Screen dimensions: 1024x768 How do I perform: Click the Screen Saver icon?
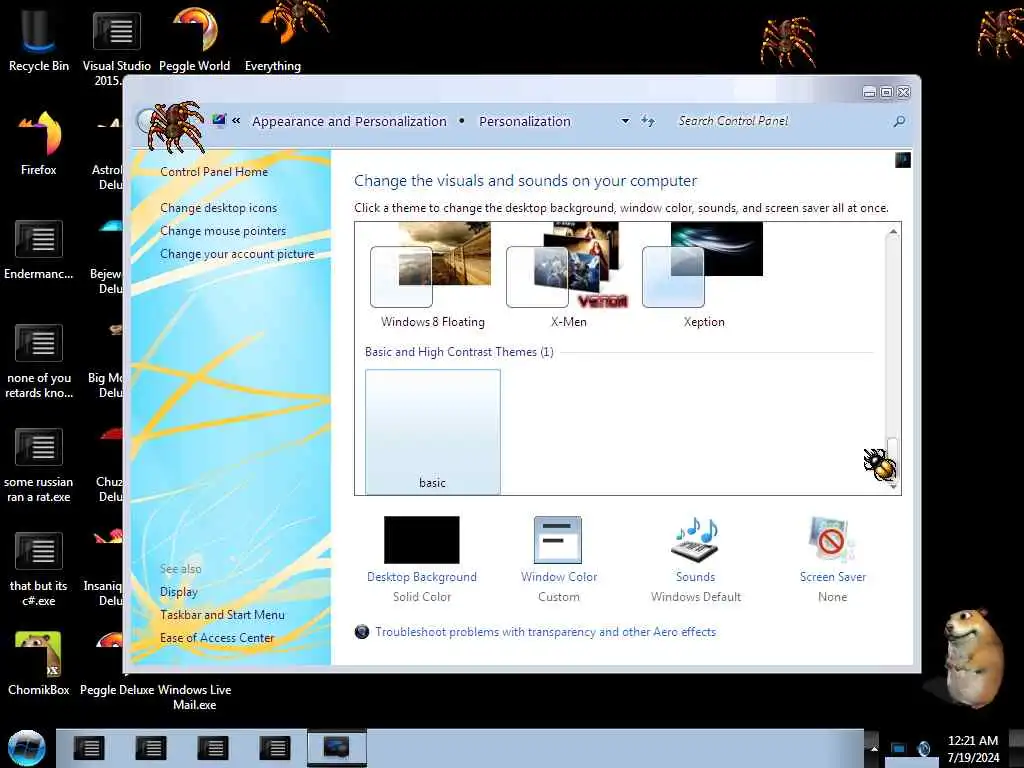[831, 540]
